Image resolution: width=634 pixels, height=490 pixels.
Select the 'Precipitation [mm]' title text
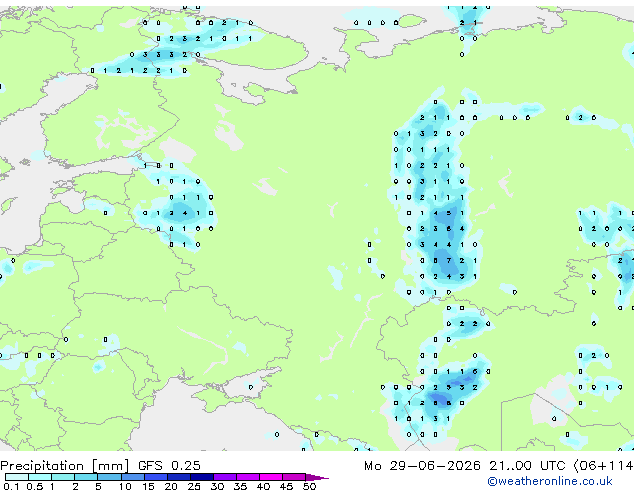point(65,466)
